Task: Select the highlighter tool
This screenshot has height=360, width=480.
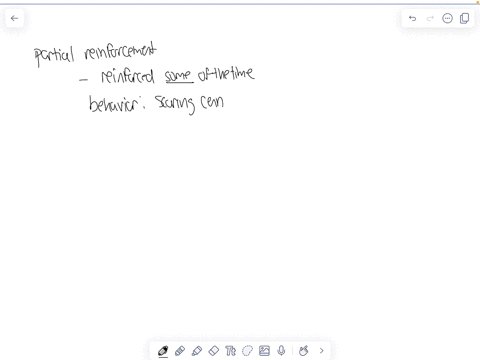Action: 197,351
